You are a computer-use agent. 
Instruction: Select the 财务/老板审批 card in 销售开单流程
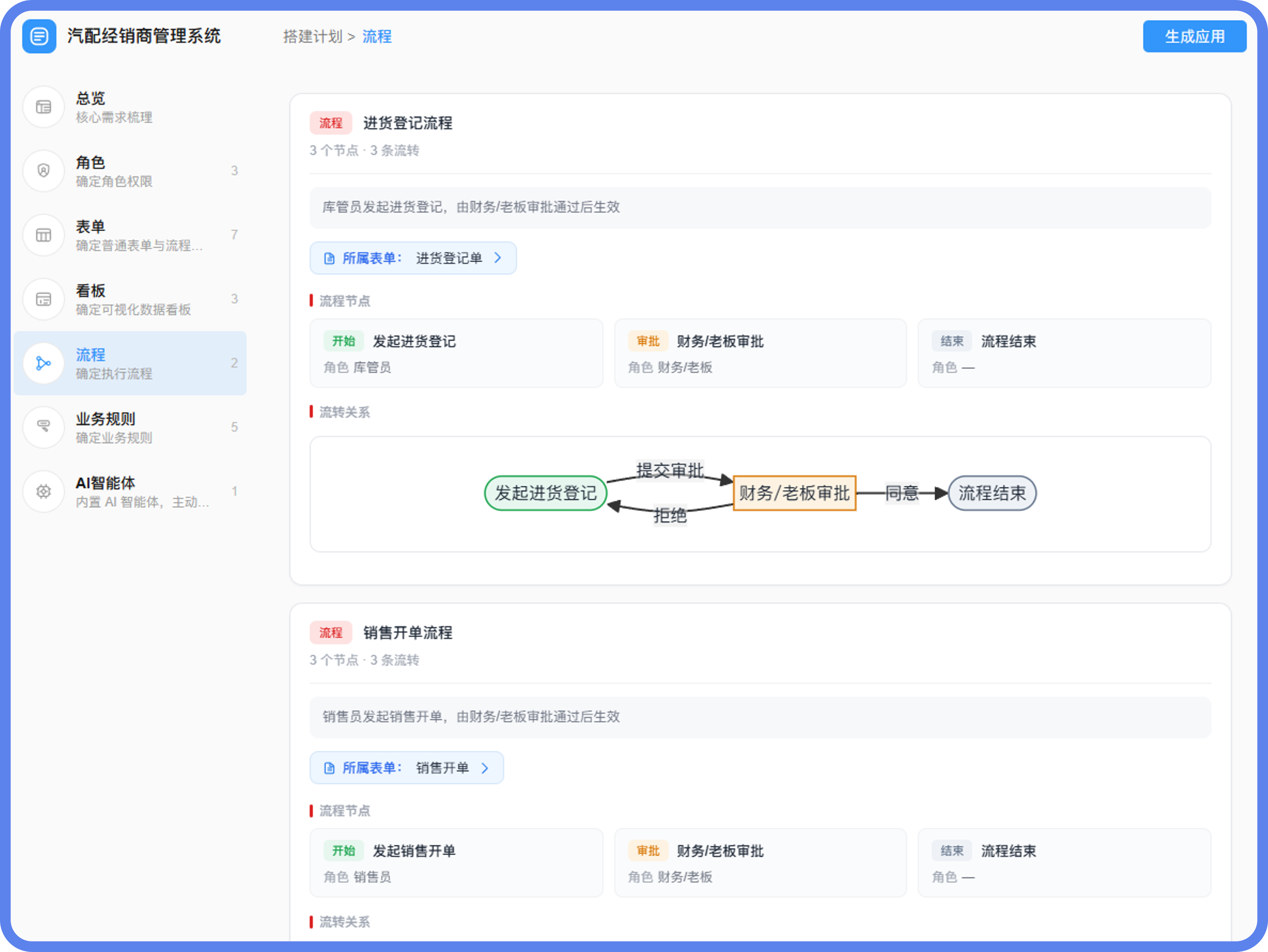(760, 863)
